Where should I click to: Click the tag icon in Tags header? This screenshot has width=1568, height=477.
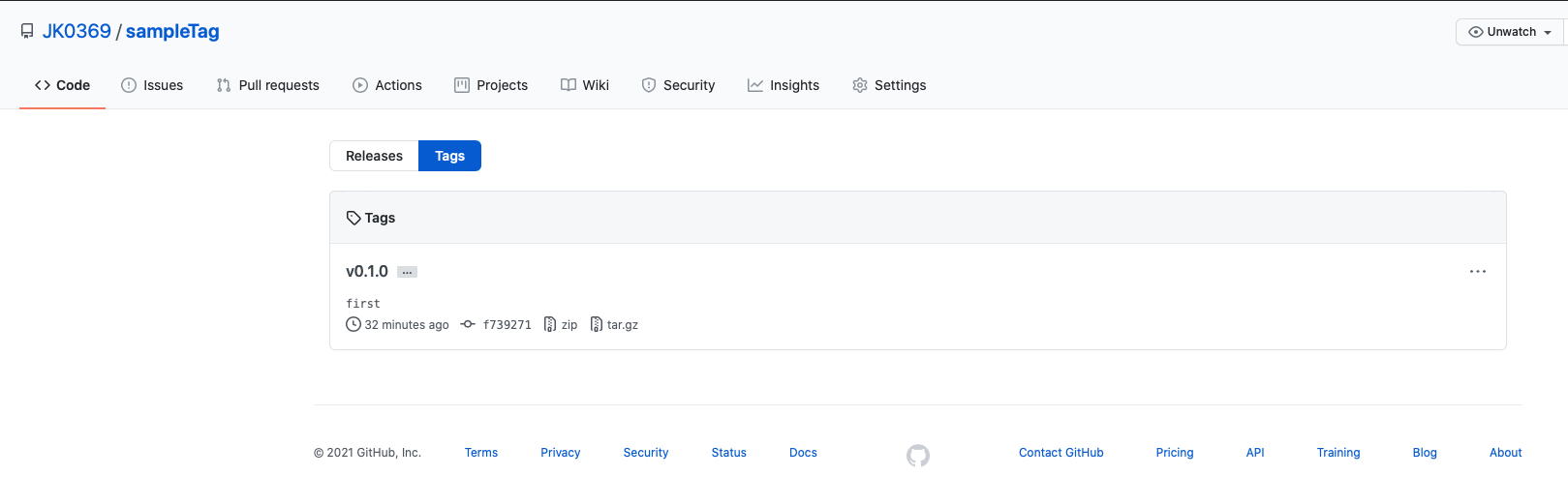coord(354,218)
